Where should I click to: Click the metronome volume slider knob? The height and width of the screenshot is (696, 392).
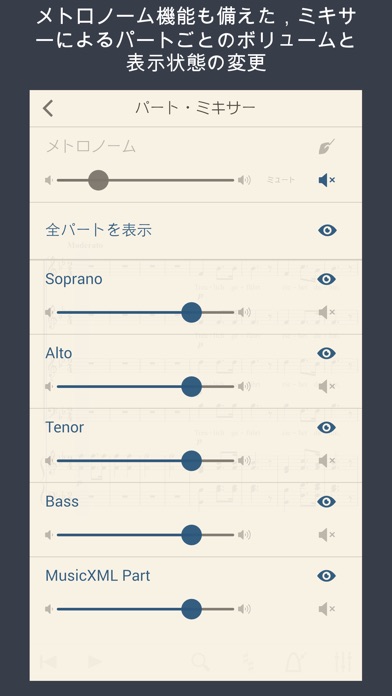click(98, 180)
